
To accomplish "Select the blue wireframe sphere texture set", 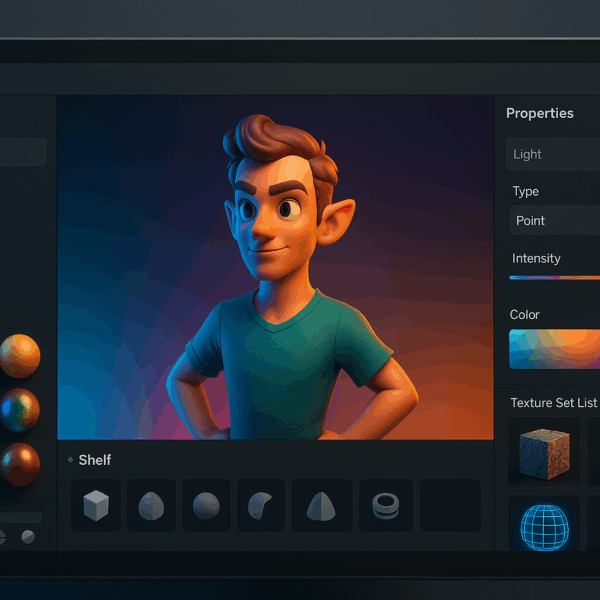I will (x=543, y=525).
